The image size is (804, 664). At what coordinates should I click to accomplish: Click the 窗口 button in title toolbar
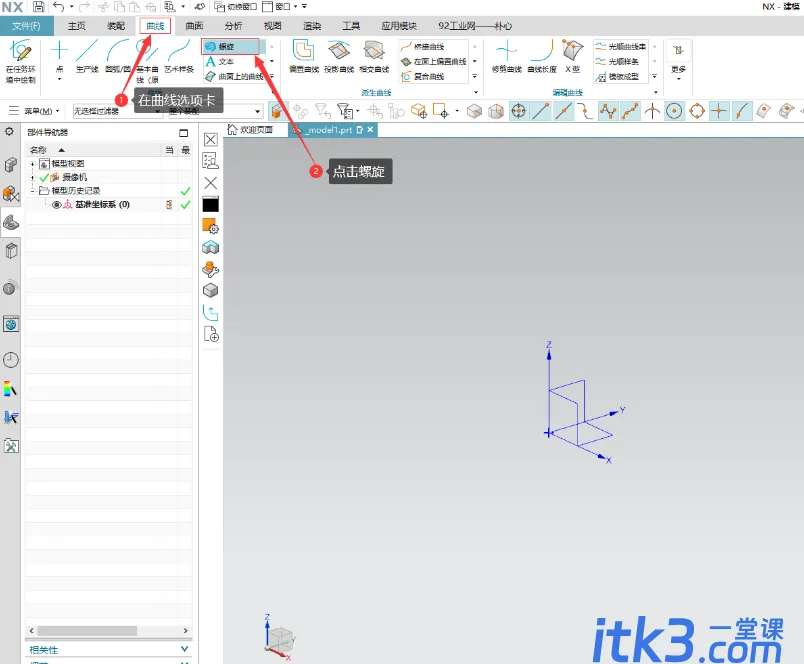pyautogui.click(x=280, y=7)
